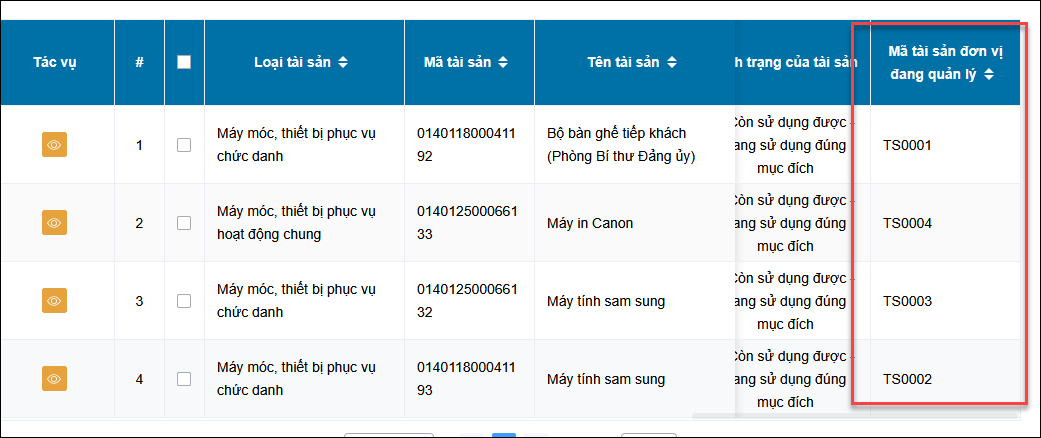1041x438 pixels.
Task: Check the checkbox for row 1
Action: coord(184,145)
